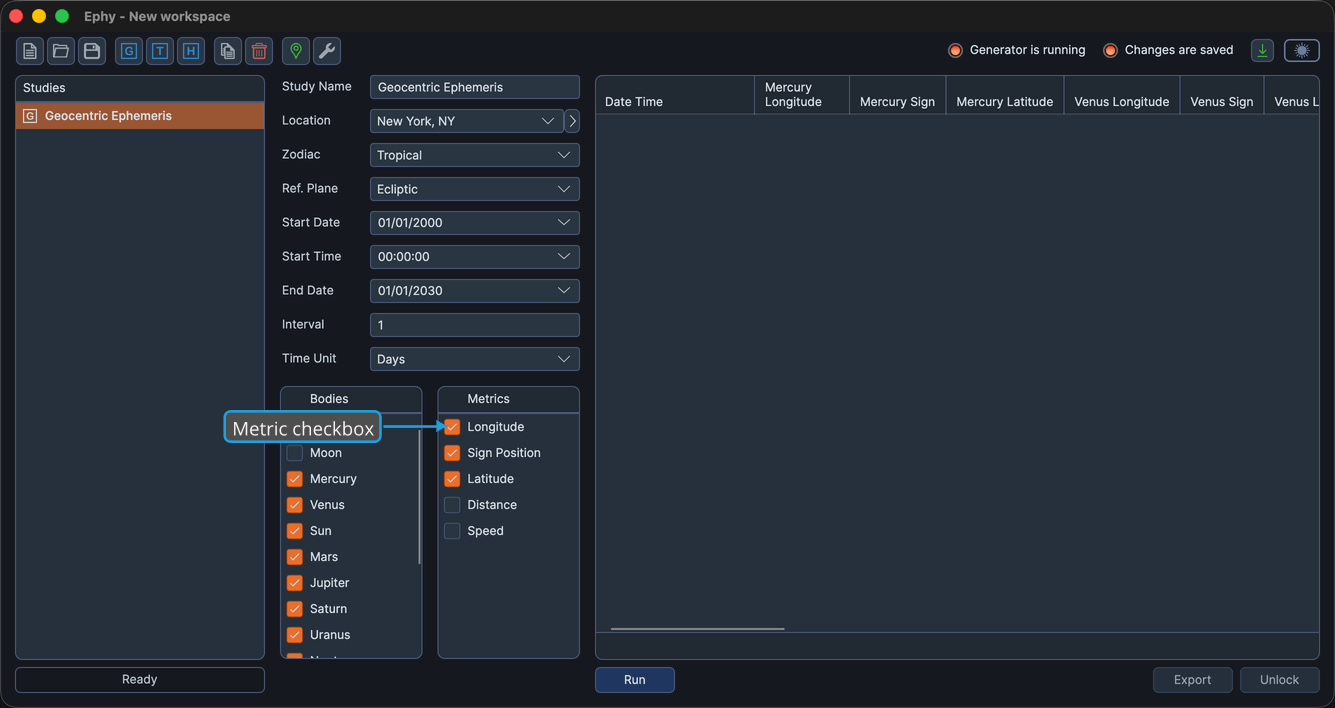This screenshot has height=708, width=1335.
Task: Delete the study with the red trash icon
Action: click(x=259, y=51)
